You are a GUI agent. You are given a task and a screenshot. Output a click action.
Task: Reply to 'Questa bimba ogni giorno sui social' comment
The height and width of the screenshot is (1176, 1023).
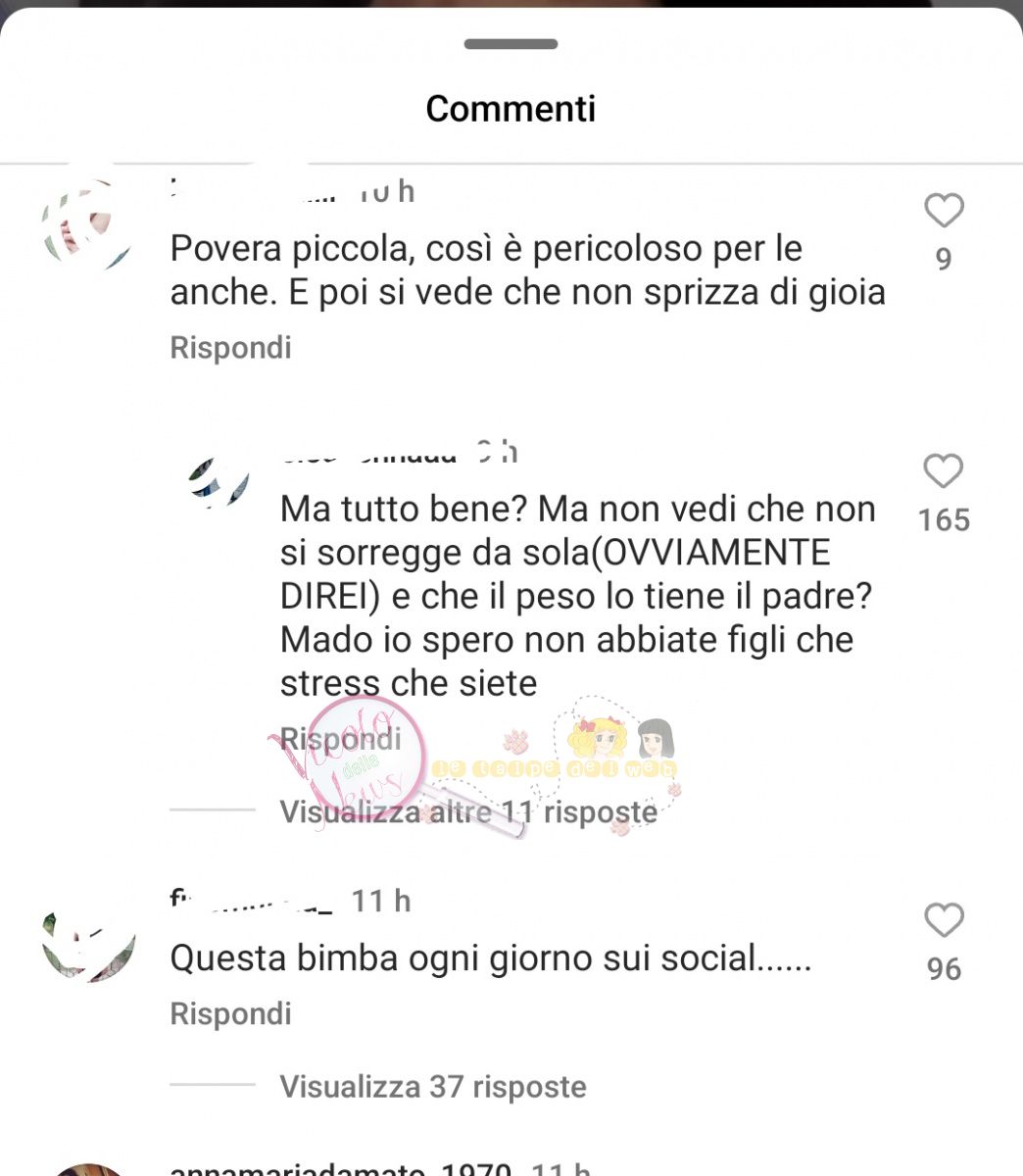point(230,1013)
